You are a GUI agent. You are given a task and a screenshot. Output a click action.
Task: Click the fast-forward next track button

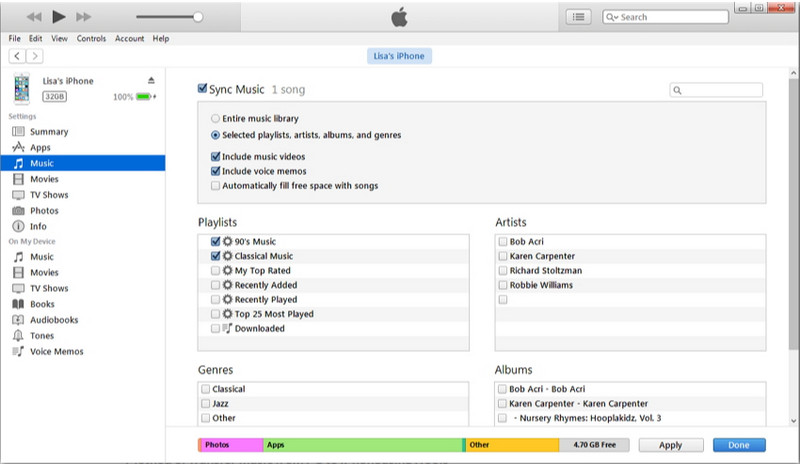pyautogui.click(x=83, y=17)
